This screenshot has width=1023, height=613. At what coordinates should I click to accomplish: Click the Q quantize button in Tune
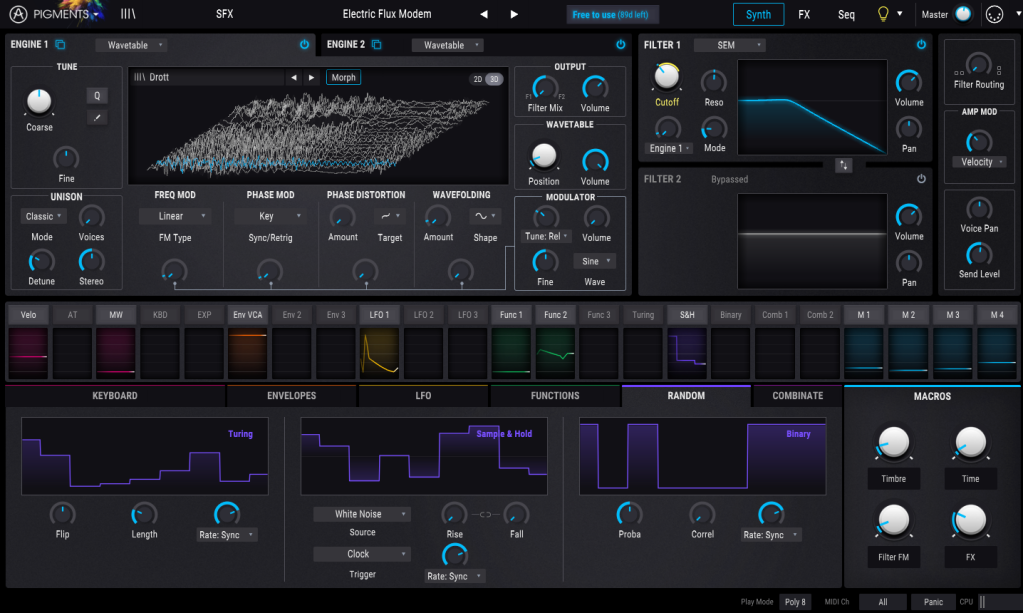tap(97, 95)
